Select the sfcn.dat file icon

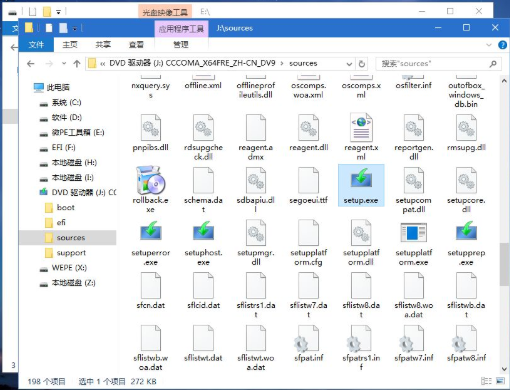[x=151, y=285]
